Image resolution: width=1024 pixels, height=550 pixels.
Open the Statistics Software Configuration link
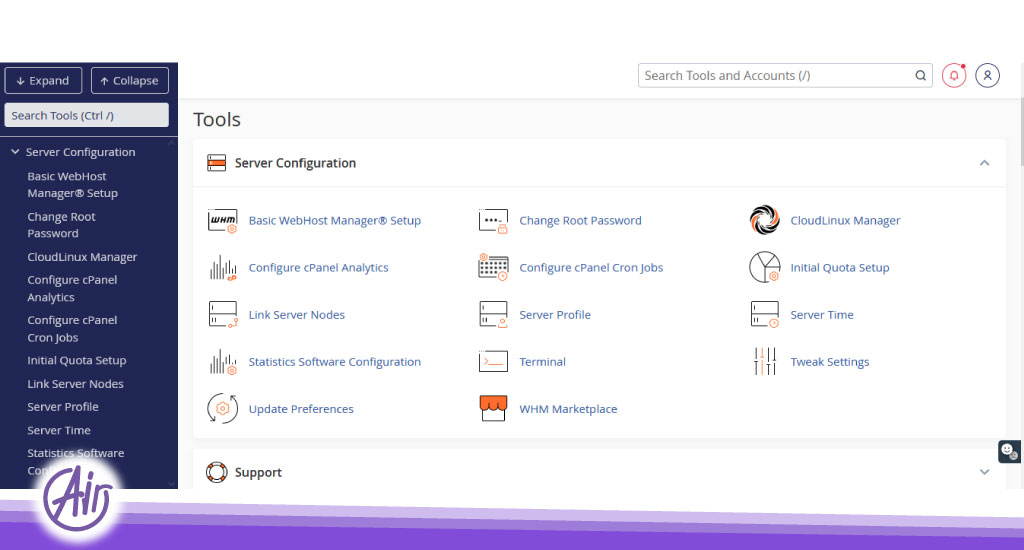(x=334, y=362)
